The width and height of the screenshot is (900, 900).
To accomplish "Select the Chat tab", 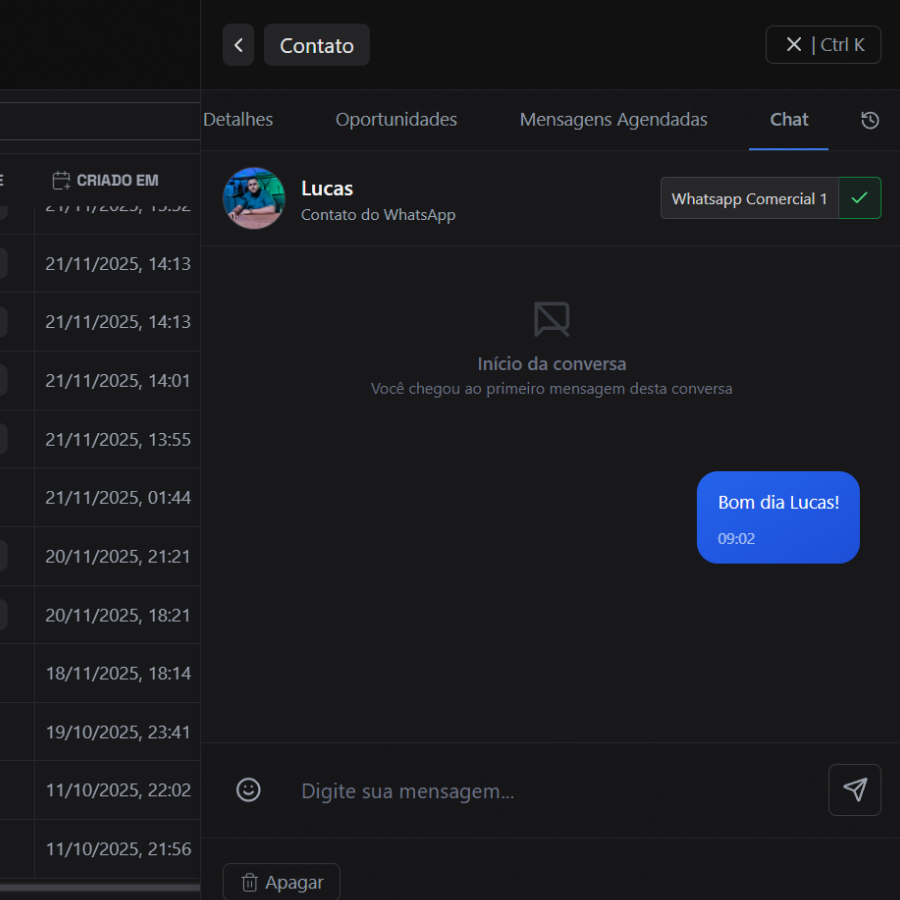I will coord(789,120).
